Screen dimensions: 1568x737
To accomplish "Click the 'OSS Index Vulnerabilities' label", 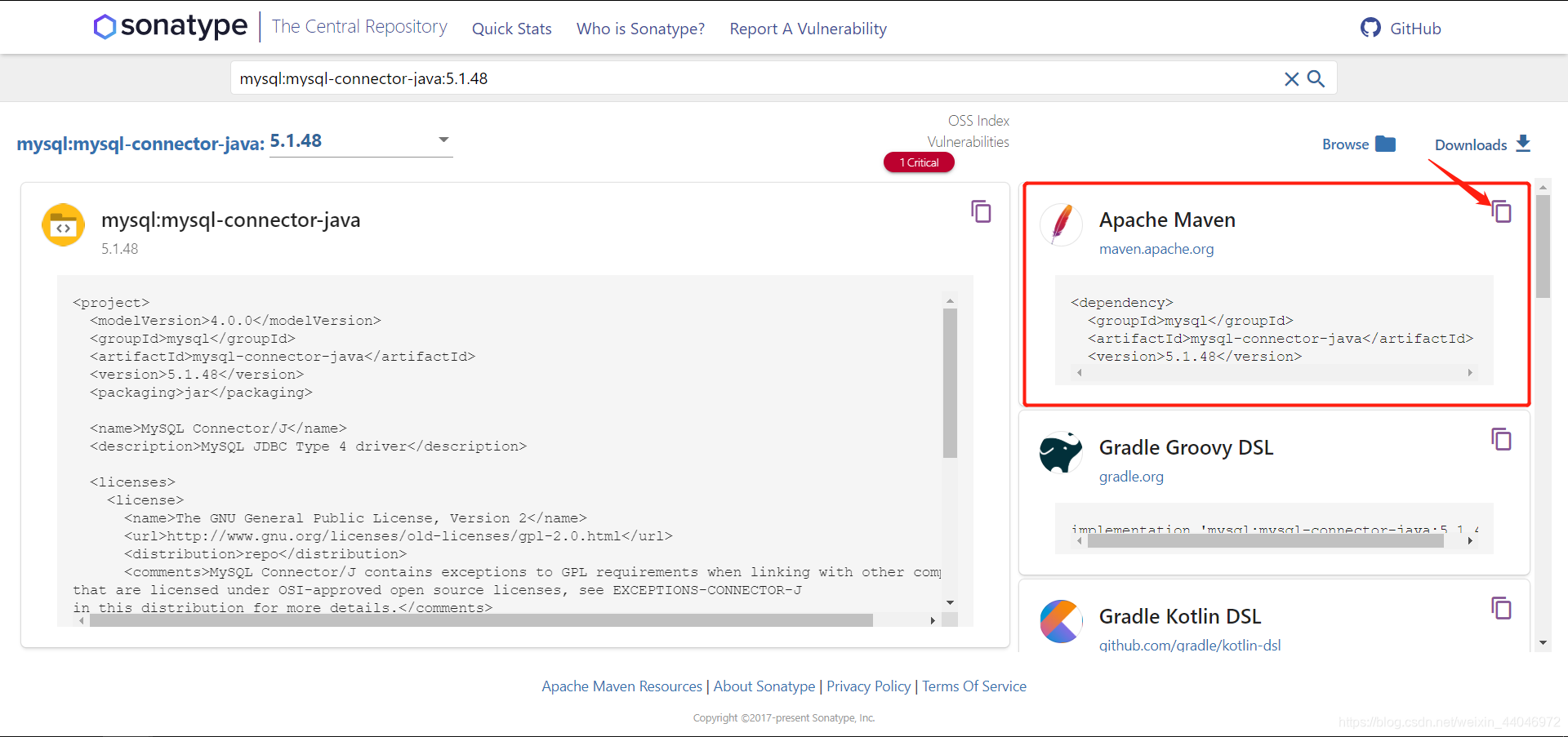I will pyautogui.click(x=969, y=131).
